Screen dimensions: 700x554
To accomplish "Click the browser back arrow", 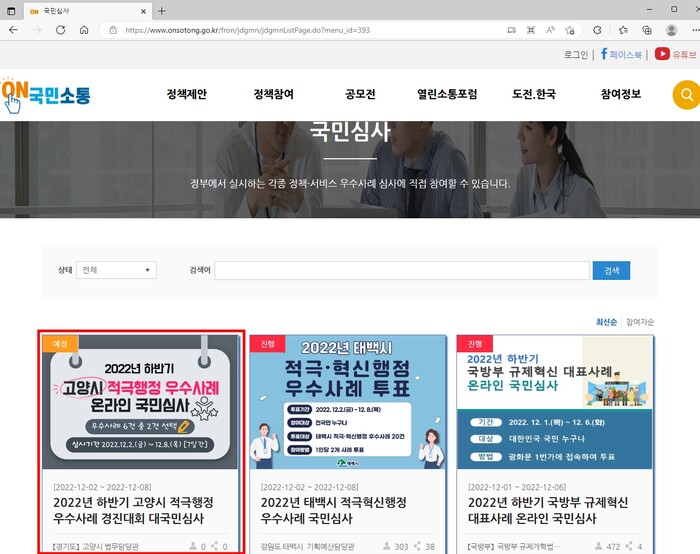I will (x=14, y=30).
